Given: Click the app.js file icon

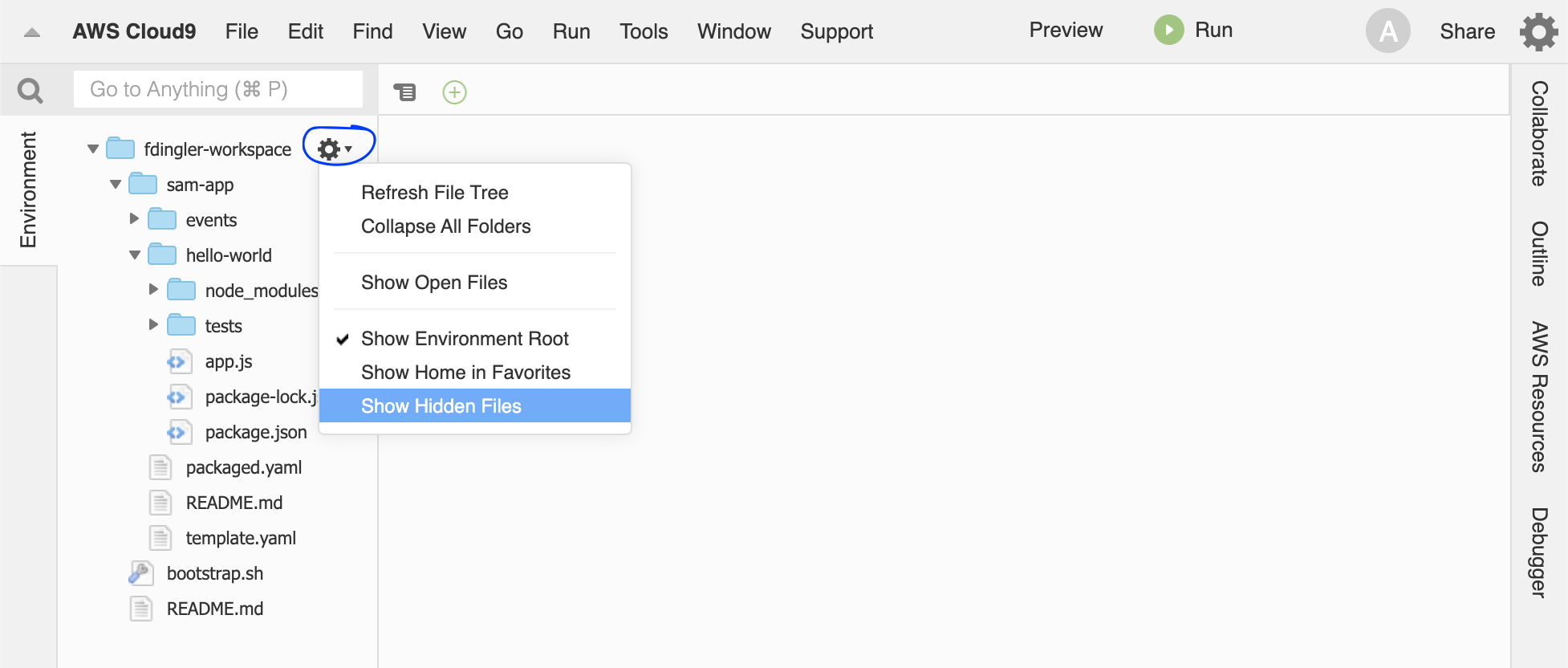Looking at the screenshot, I should pyautogui.click(x=179, y=361).
